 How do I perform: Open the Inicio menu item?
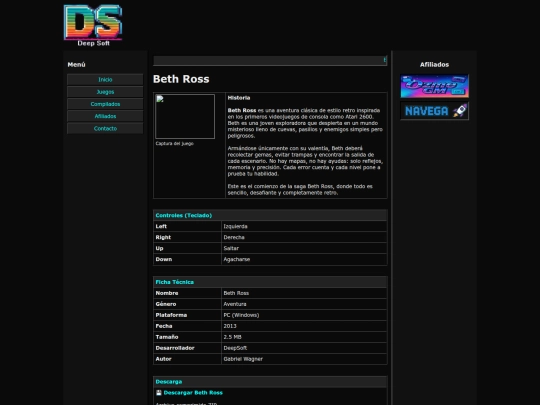(105, 80)
